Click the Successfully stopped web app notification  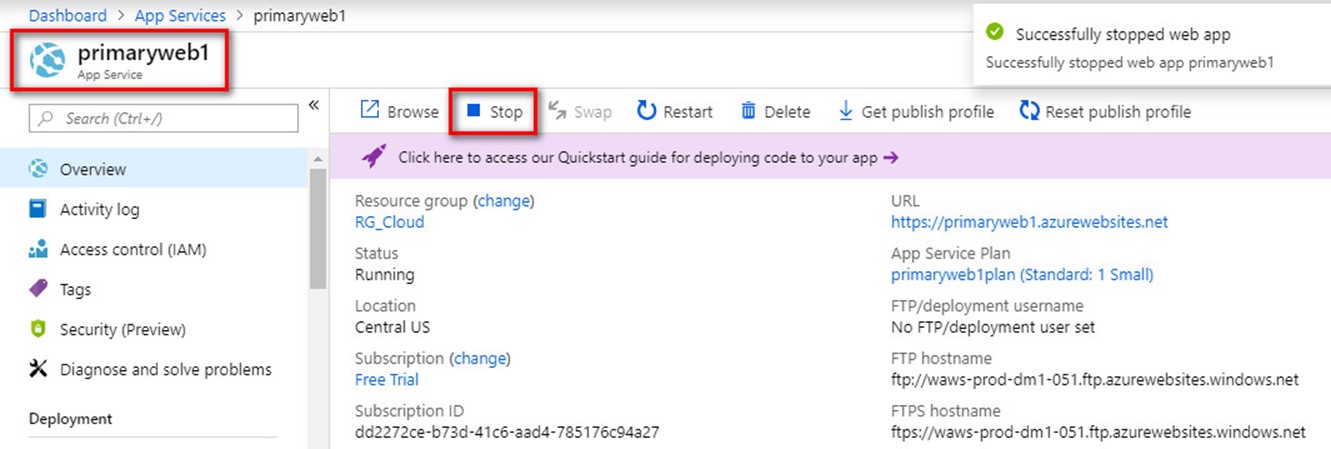coord(1152,48)
